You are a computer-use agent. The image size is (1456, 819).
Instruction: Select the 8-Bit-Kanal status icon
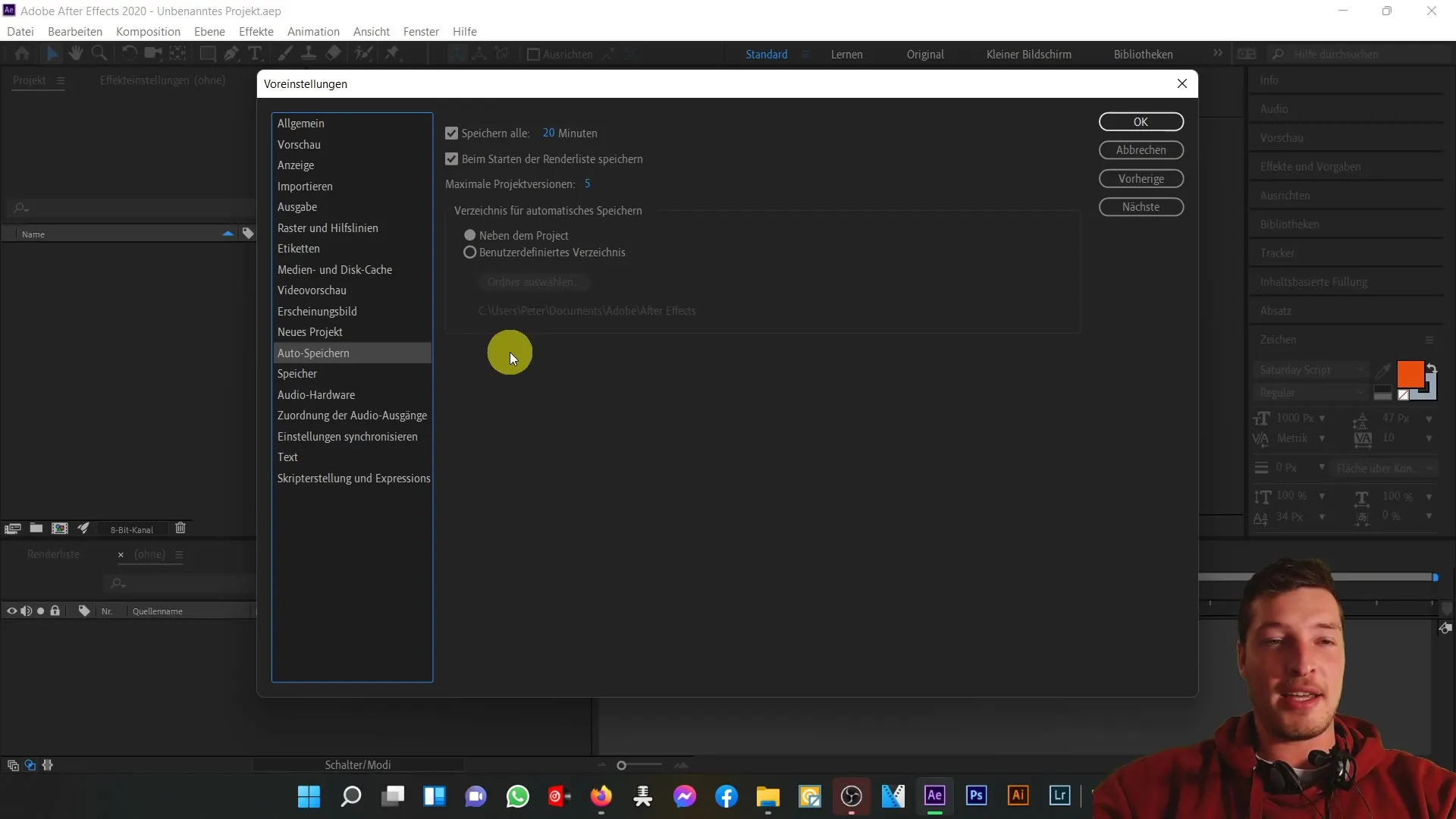(131, 529)
